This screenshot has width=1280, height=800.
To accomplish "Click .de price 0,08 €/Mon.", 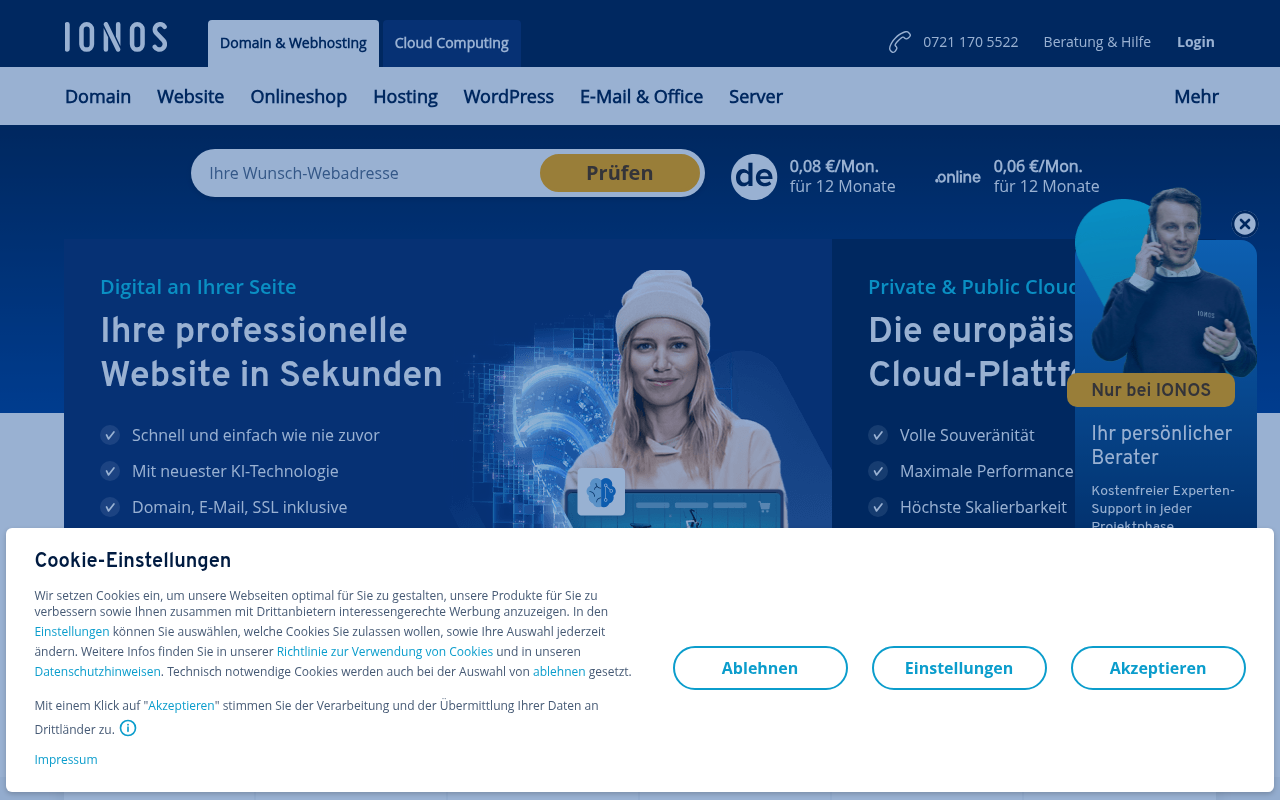I will pyautogui.click(x=834, y=166).
